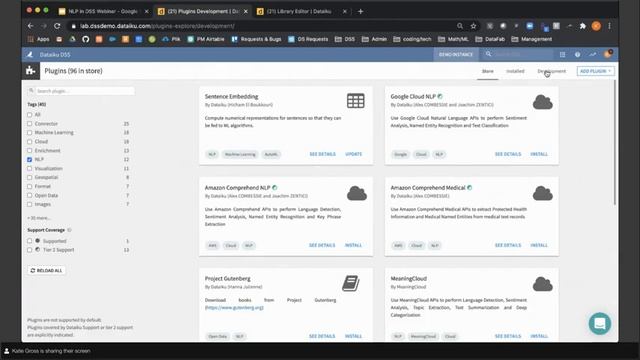The image size is (640, 360).
Task: Check the Connector tag checkbox
Action: click(29, 124)
